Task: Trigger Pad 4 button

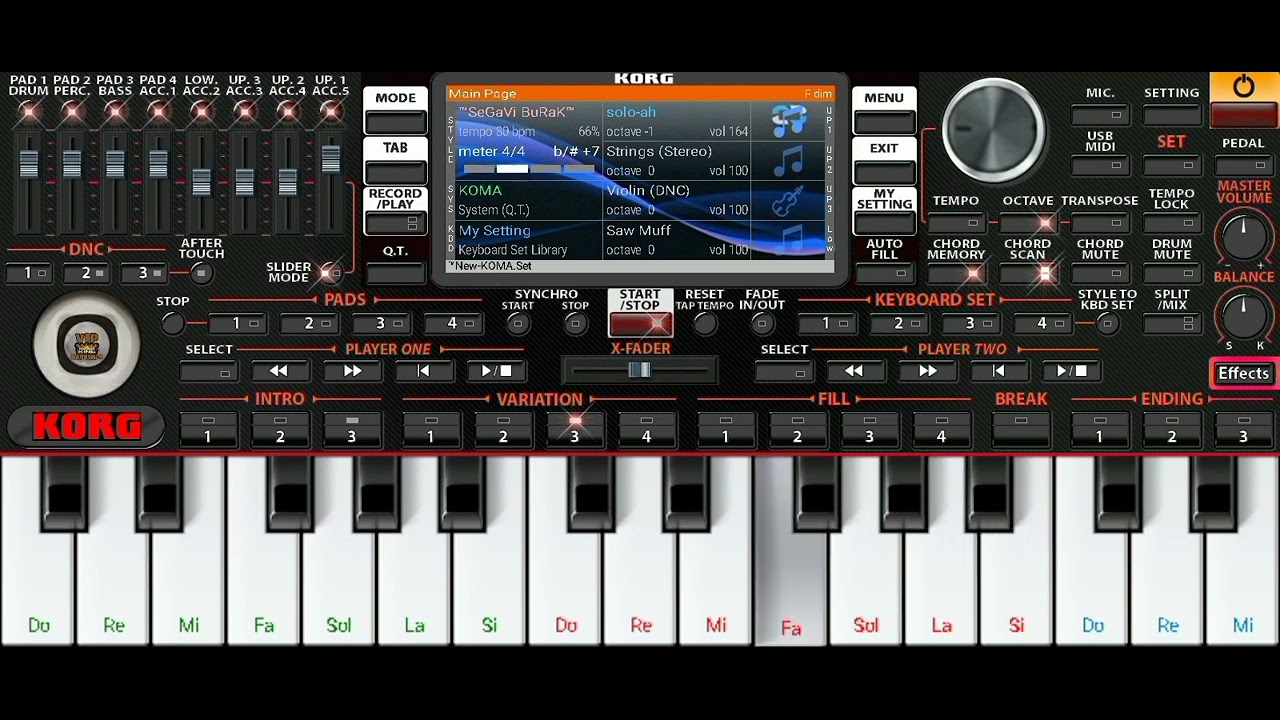Action: pyautogui.click(x=452, y=323)
